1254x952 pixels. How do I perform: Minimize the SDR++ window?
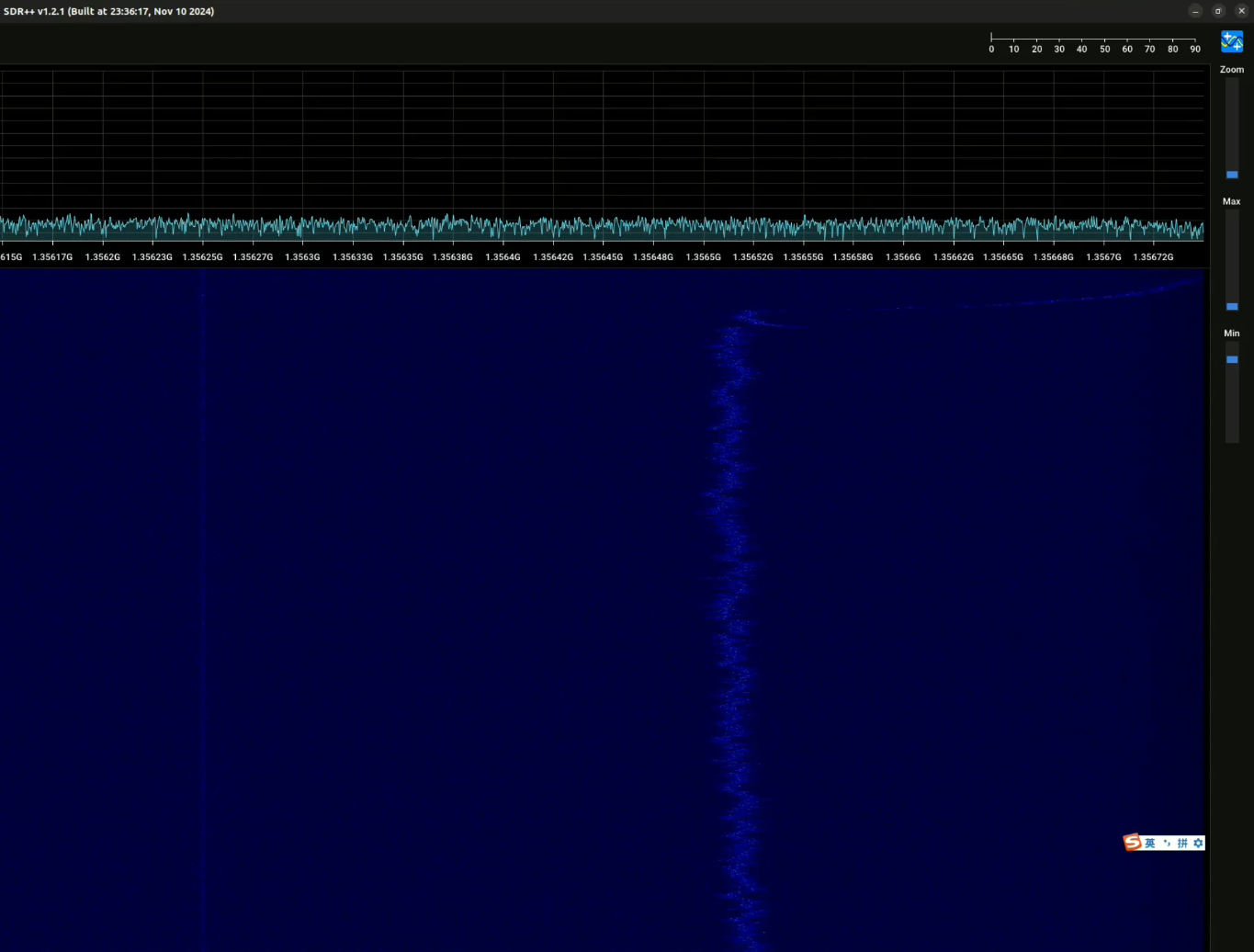1195,11
